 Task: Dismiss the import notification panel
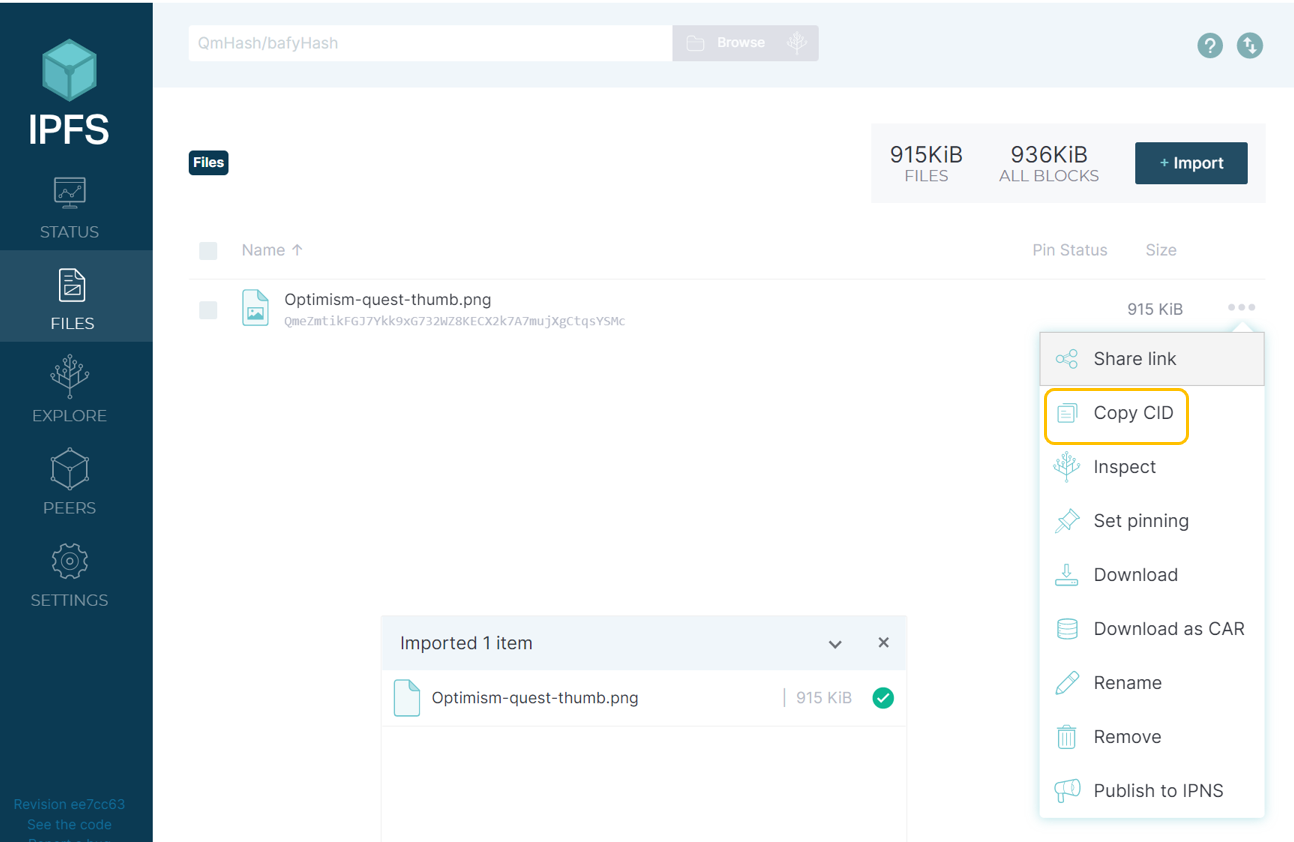[883, 643]
